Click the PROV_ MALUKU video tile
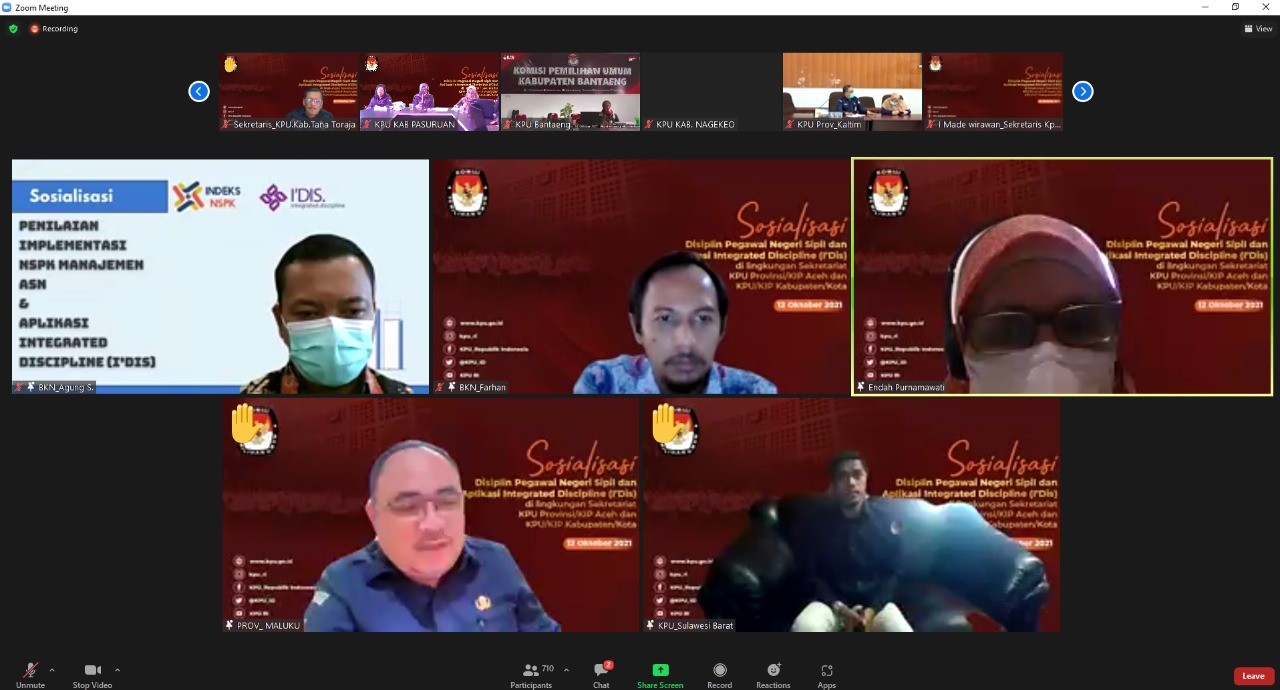Image resolution: width=1280 pixels, height=690 pixels. click(x=430, y=515)
